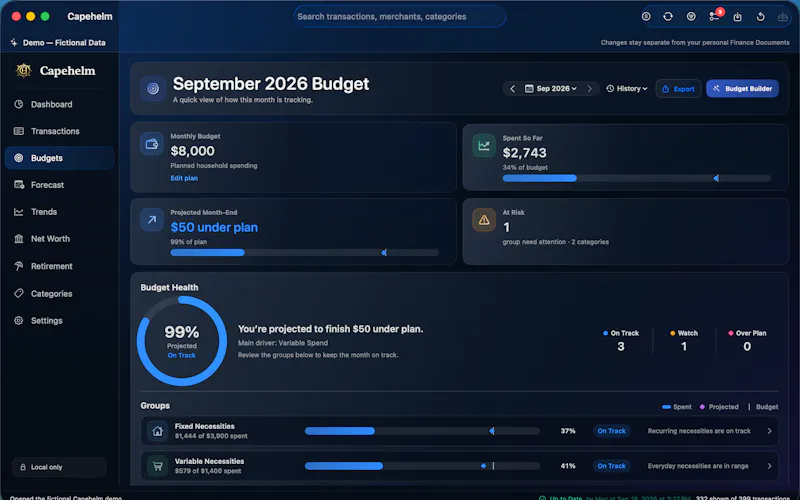Image resolution: width=800 pixels, height=500 pixels.
Task: Click the Capehelm crest logo in sidebar
Action: (x=23, y=71)
